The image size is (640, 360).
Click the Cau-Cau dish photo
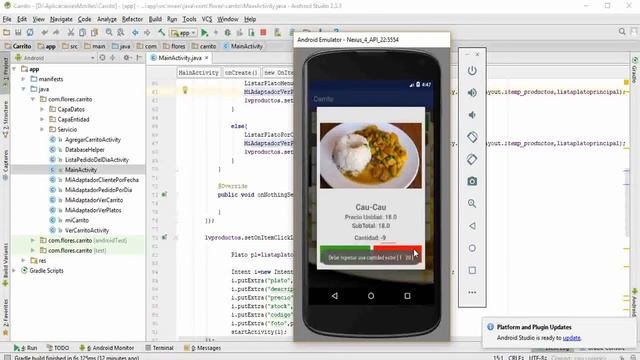pyautogui.click(x=371, y=156)
